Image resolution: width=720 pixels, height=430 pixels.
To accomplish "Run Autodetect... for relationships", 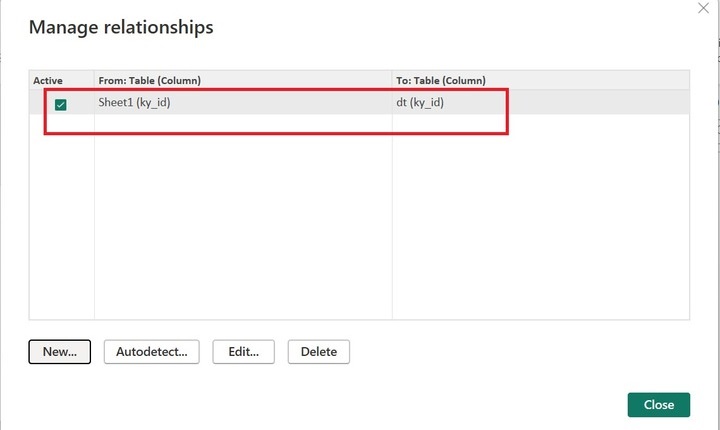I will (x=152, y=351).
